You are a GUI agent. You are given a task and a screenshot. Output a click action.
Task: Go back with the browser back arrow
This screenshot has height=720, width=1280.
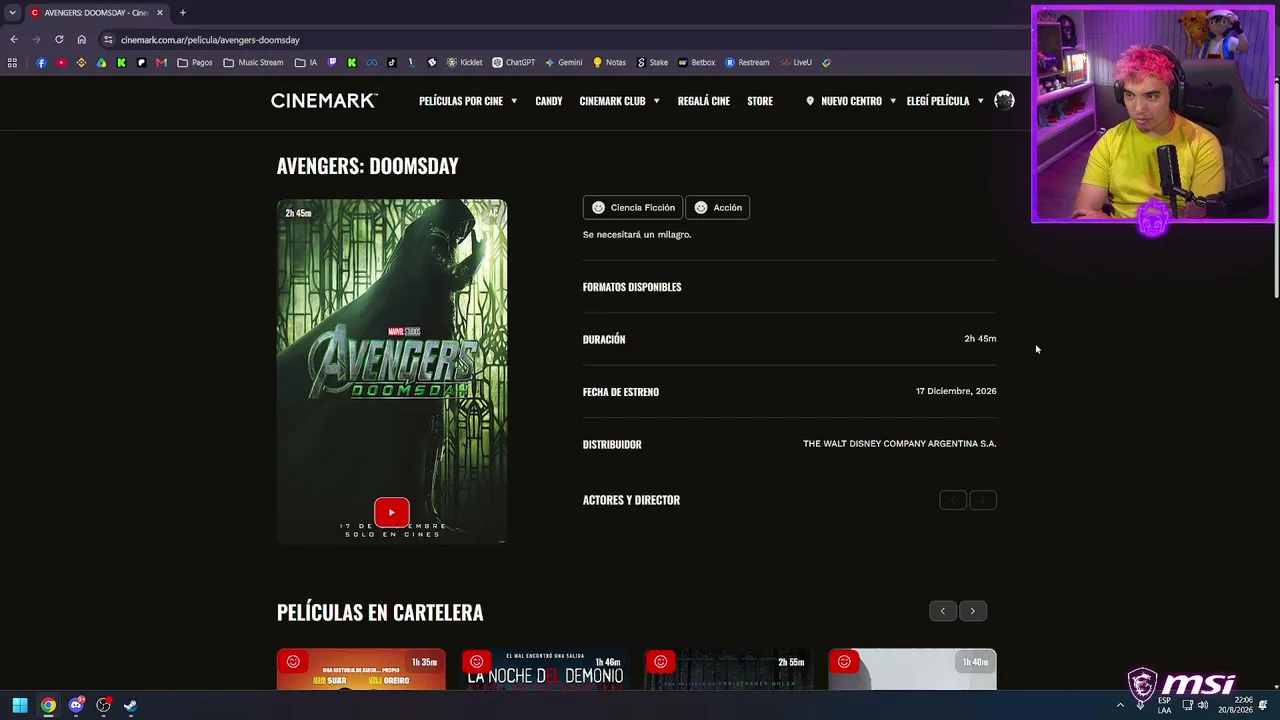tap(14, 39)
